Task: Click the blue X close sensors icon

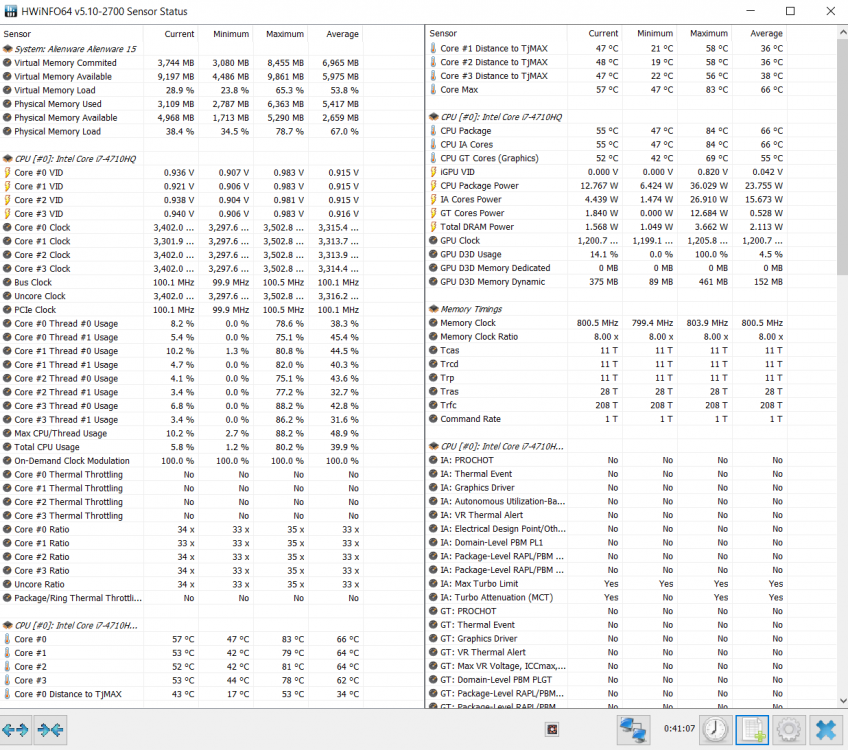Action: [x=825, y=730]
